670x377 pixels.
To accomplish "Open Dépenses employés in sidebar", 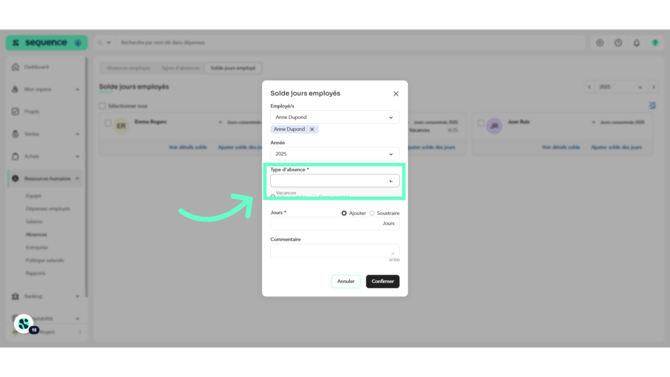I will pyautogui.click(x=47, y=209).
